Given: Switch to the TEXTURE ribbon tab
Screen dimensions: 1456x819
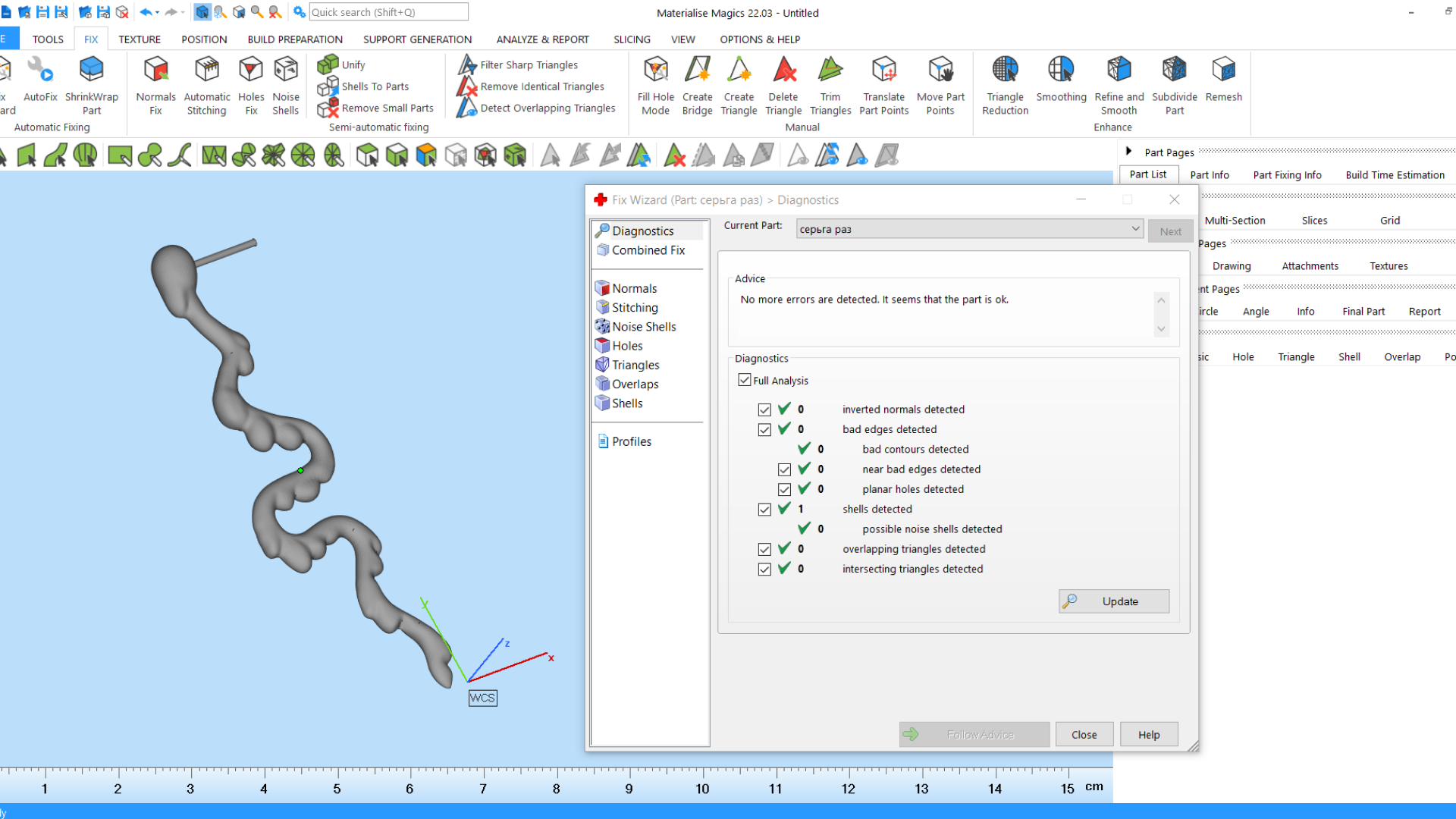Looking at the screenshot, I should coord(140,39).
